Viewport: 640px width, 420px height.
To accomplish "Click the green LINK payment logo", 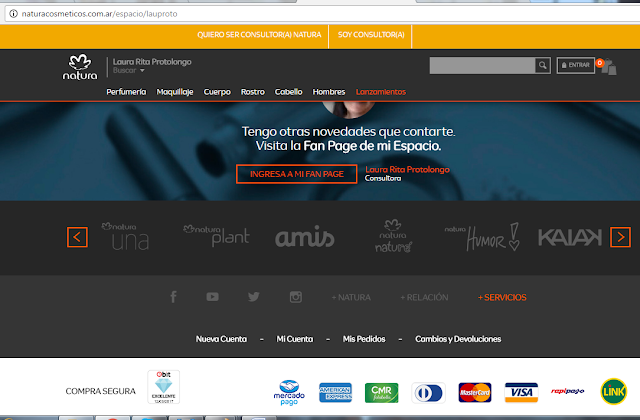I will [x=613, y=391].
